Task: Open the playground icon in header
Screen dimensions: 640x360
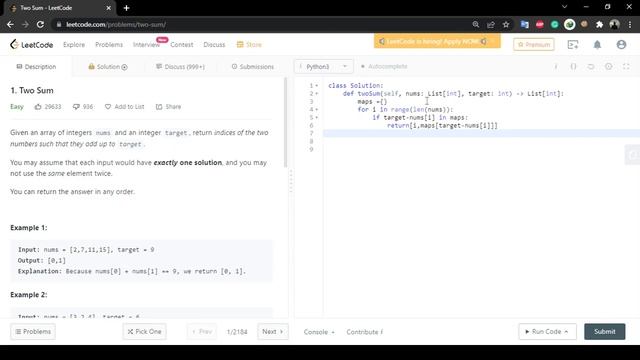Action: tap(573, 44)
